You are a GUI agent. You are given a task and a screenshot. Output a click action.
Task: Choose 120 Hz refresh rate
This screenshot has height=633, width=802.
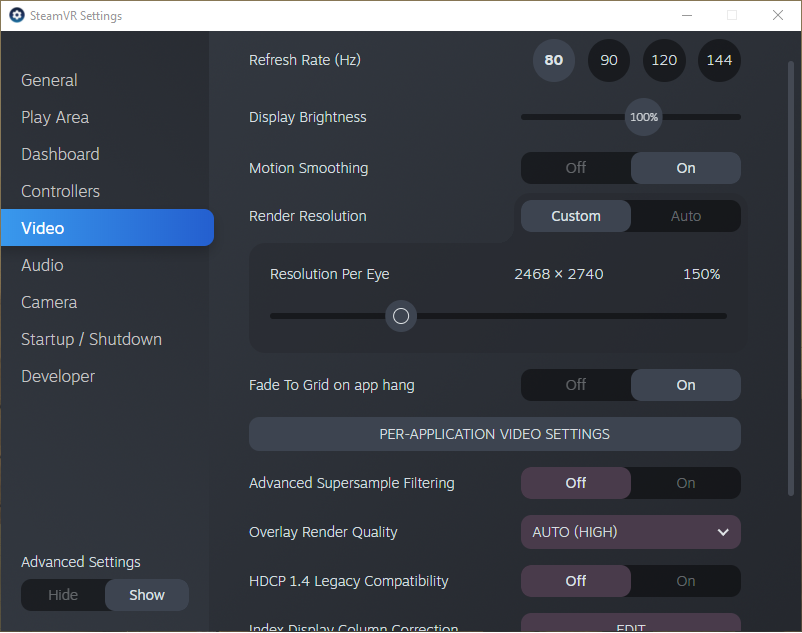(x=664, y=60)
